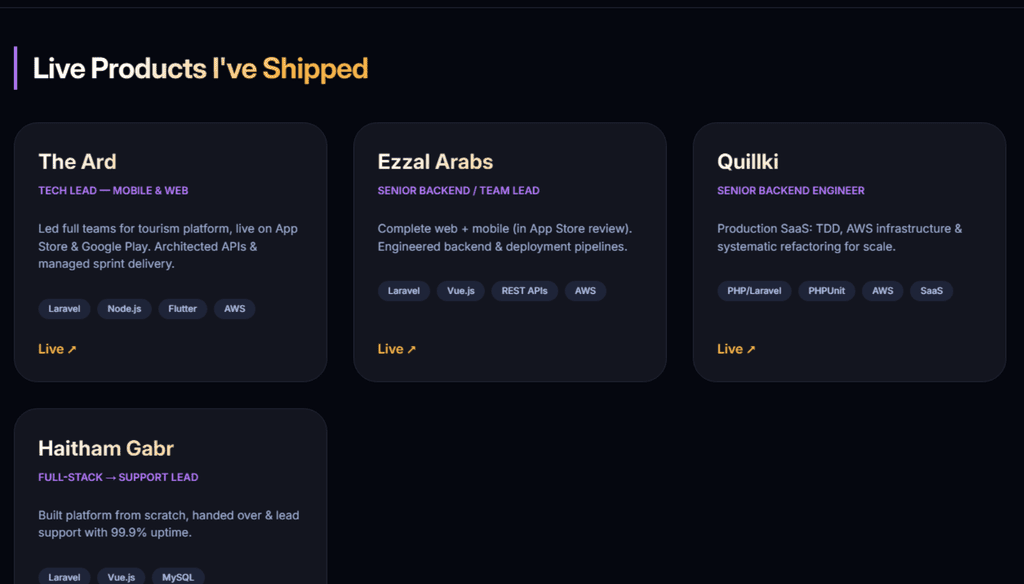1024x584 pixels.
Task: Open the Live link on Quillki card
Action: tap(736, 349)
